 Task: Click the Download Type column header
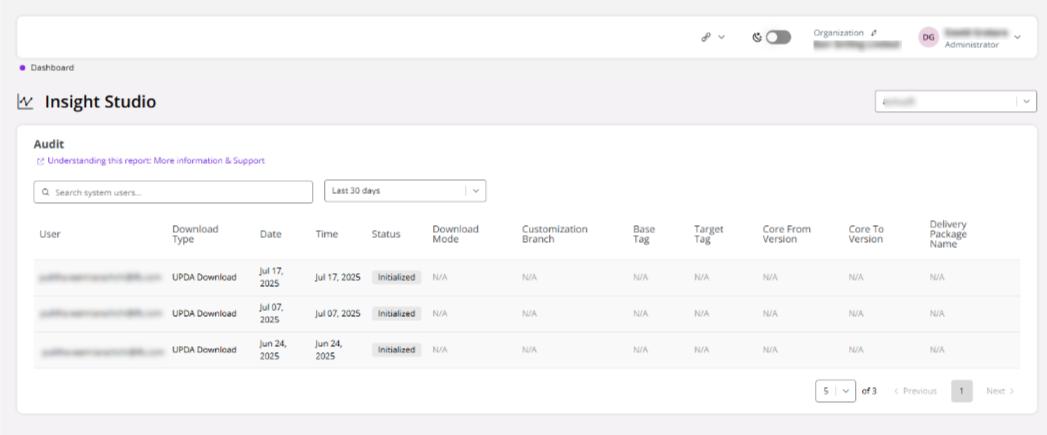click(195, 234)
